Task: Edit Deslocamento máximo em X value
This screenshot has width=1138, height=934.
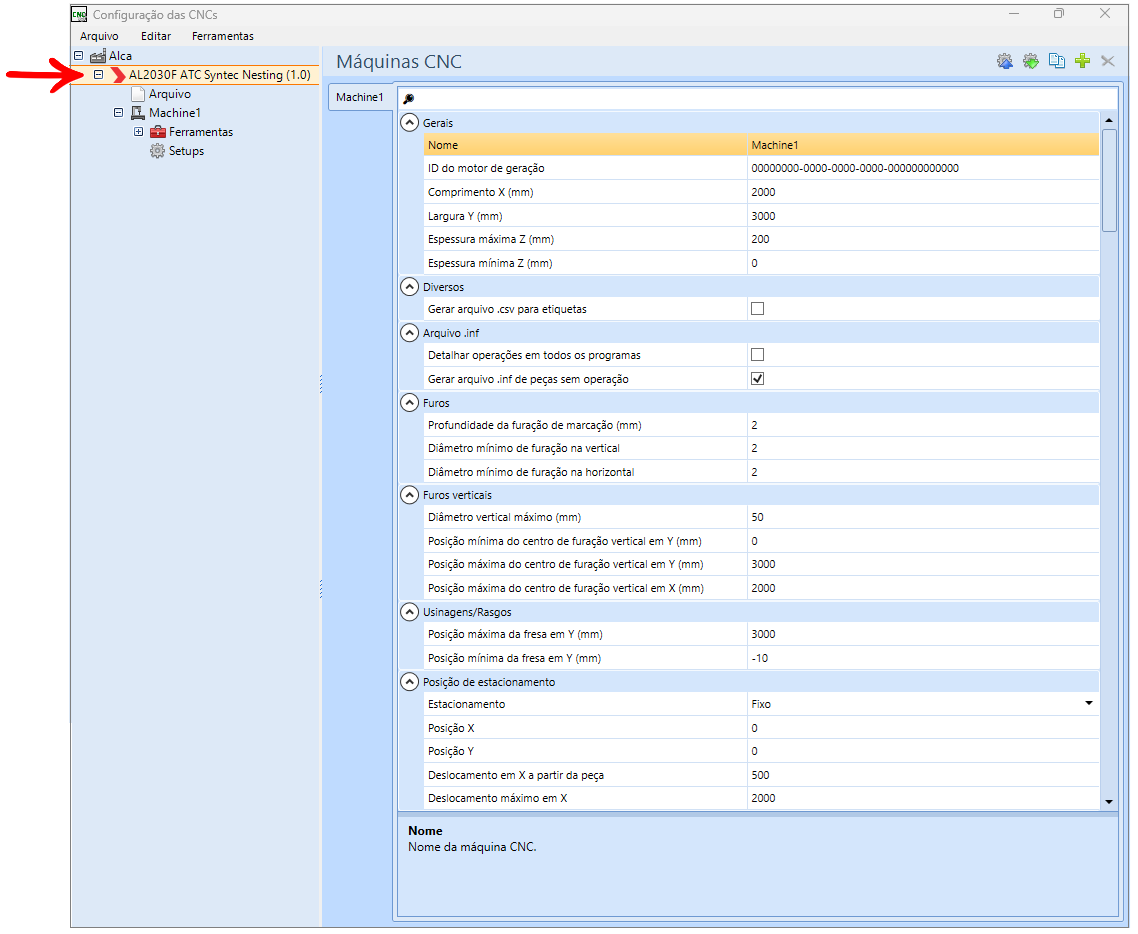Action: (x=922, y=798)
